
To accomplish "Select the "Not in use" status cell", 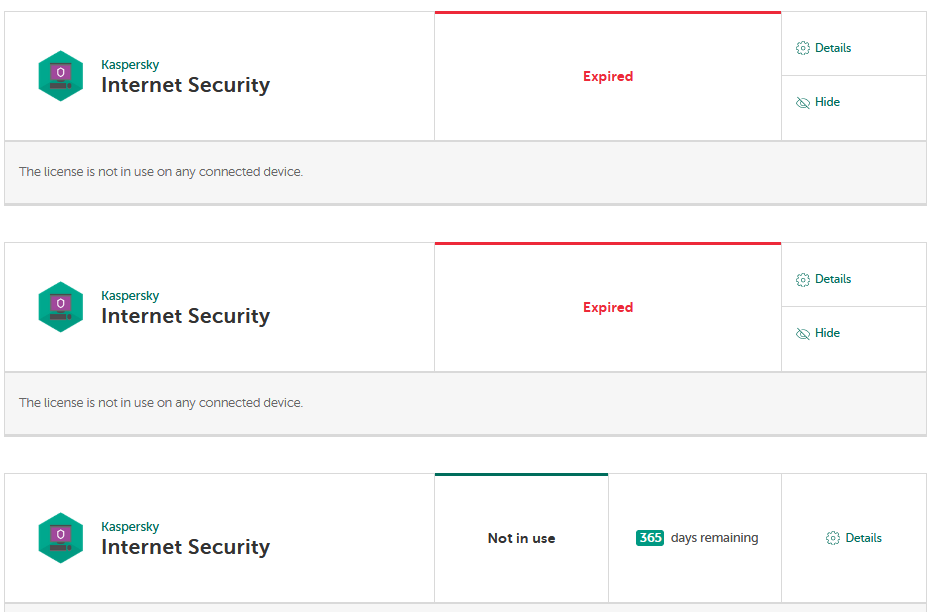I will pos(521,538).
